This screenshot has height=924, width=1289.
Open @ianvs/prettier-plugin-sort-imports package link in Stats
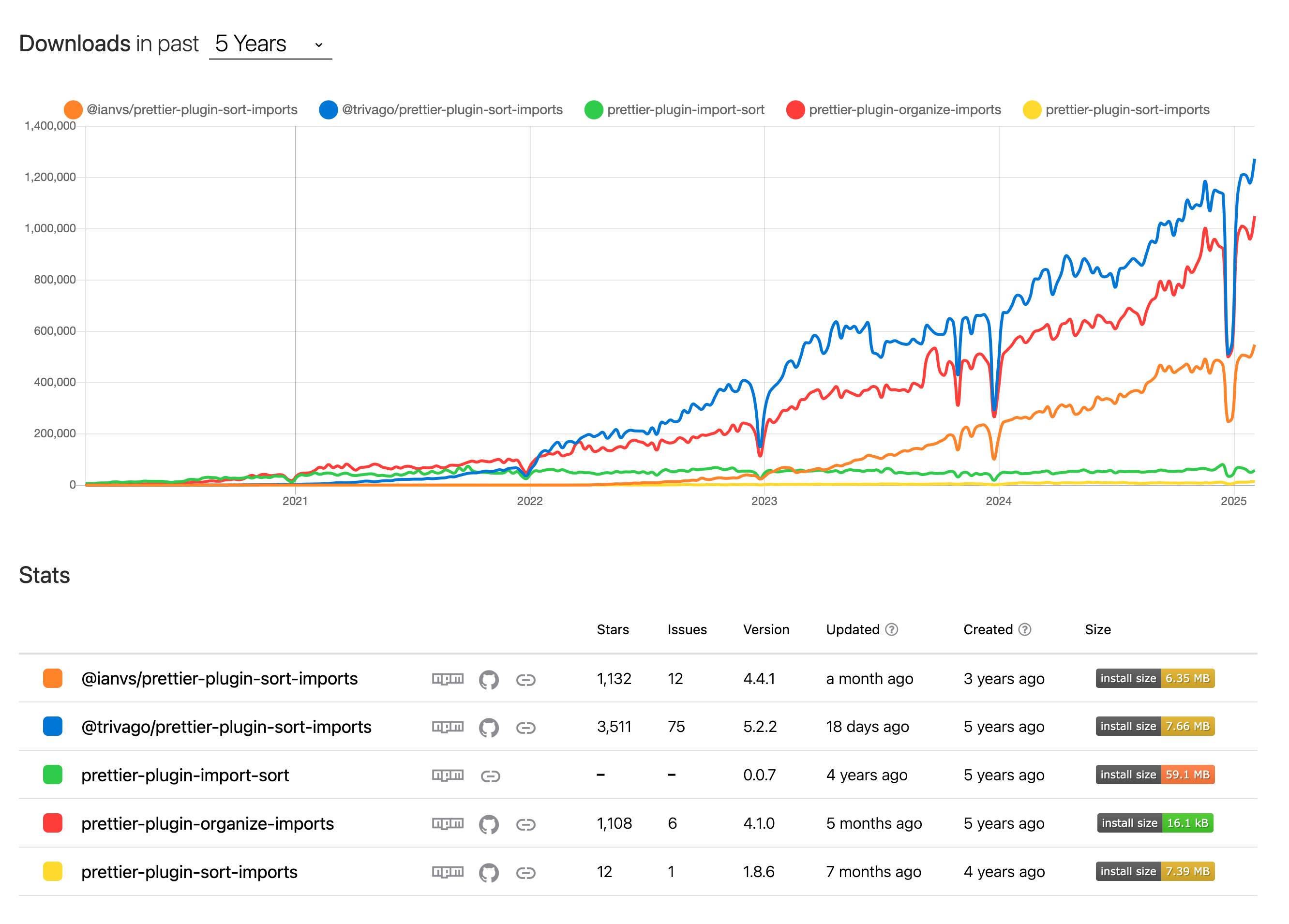[x=219, y=679]
